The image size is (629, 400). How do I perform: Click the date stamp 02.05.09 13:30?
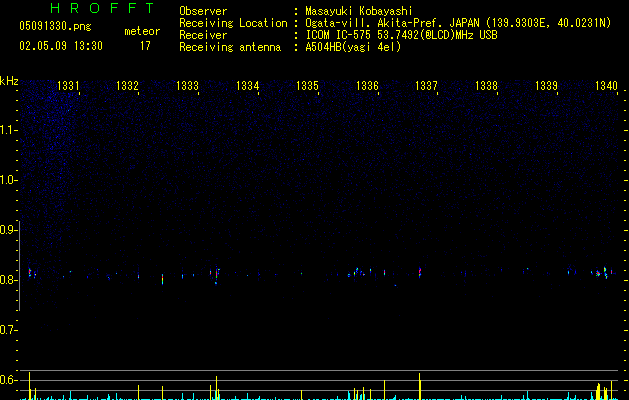61,46
